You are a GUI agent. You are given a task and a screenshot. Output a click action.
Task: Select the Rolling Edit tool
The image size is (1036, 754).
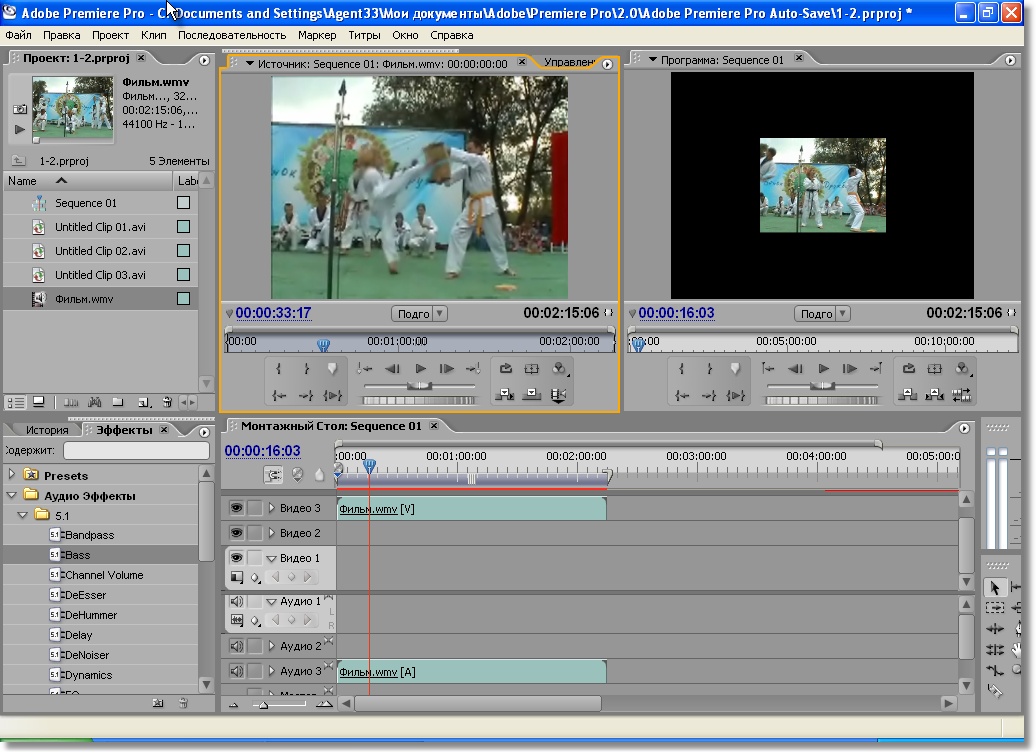(x=994, y=629)
